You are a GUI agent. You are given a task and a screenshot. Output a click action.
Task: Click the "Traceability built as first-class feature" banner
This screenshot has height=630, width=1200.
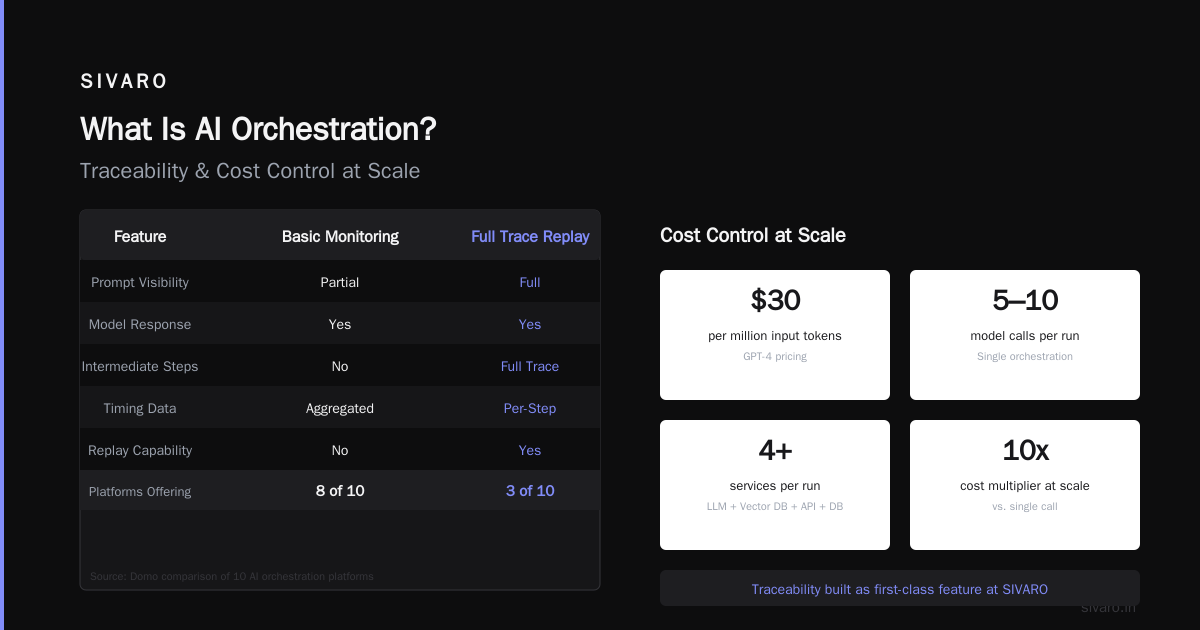(x=900, y=589)
